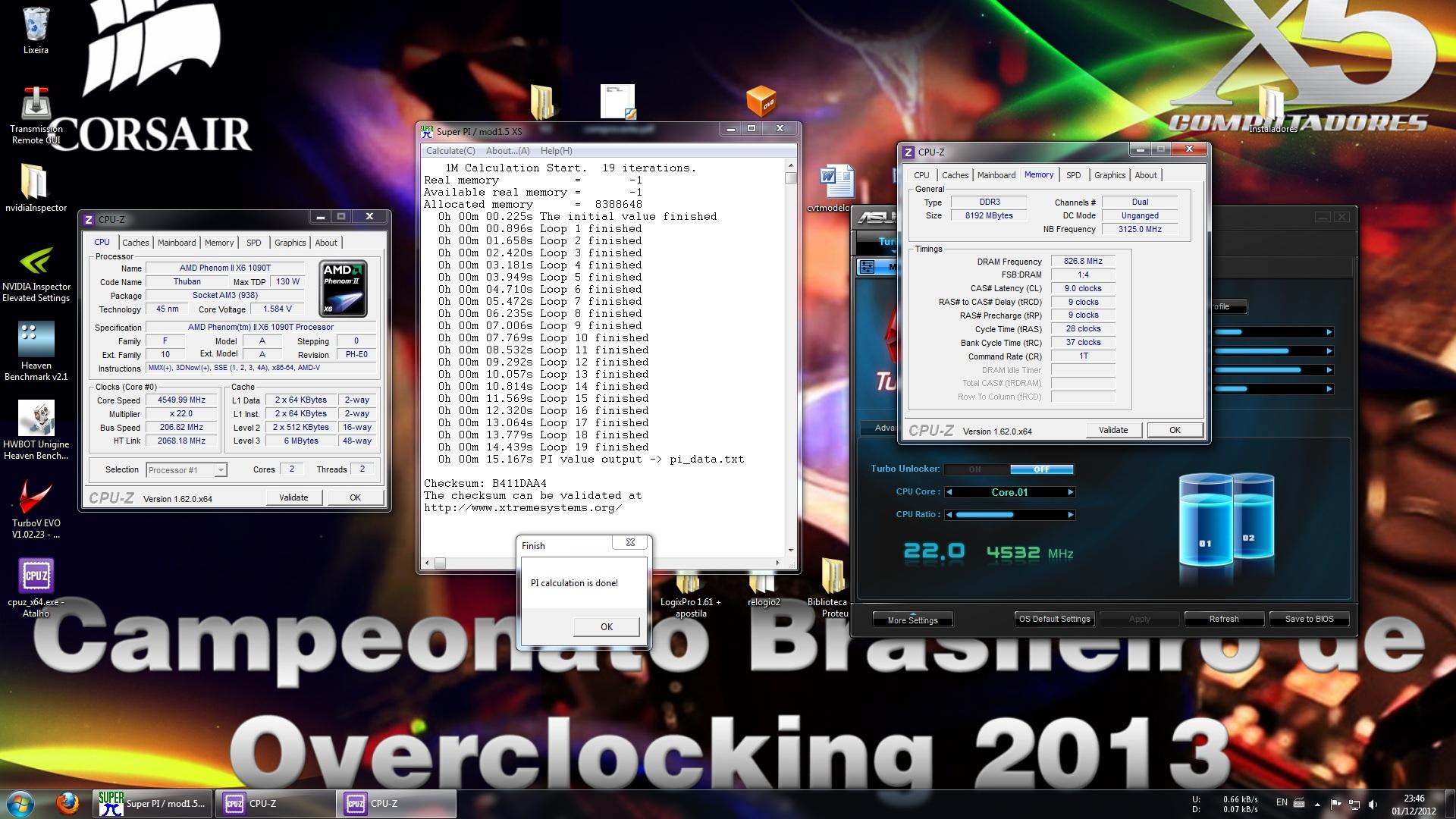
Task: Launch cpuz_x64.exe Atalho desktop shortcut
Action: point(36,588)
